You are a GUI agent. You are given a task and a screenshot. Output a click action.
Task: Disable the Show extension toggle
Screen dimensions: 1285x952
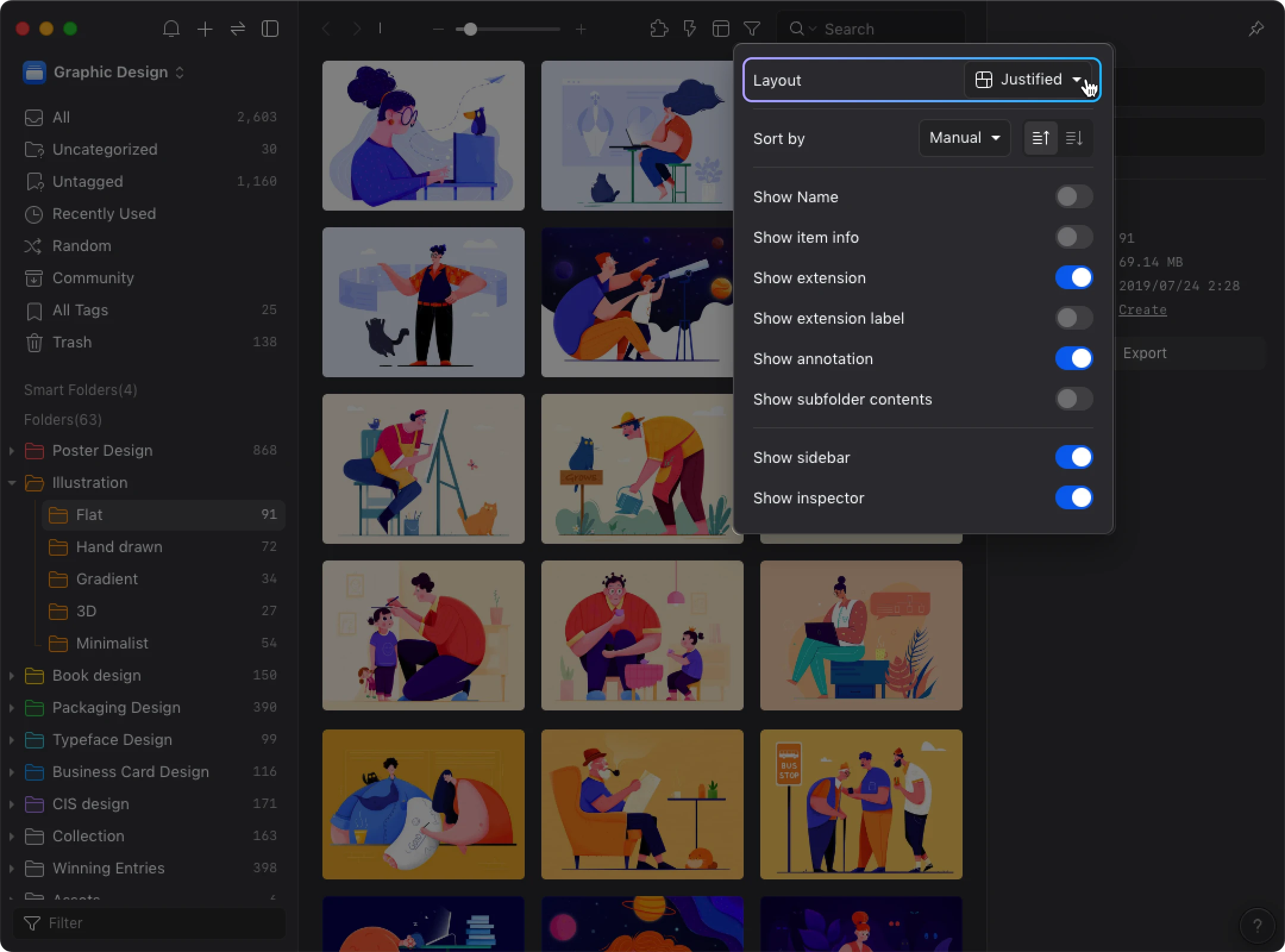coord(1074,278)
